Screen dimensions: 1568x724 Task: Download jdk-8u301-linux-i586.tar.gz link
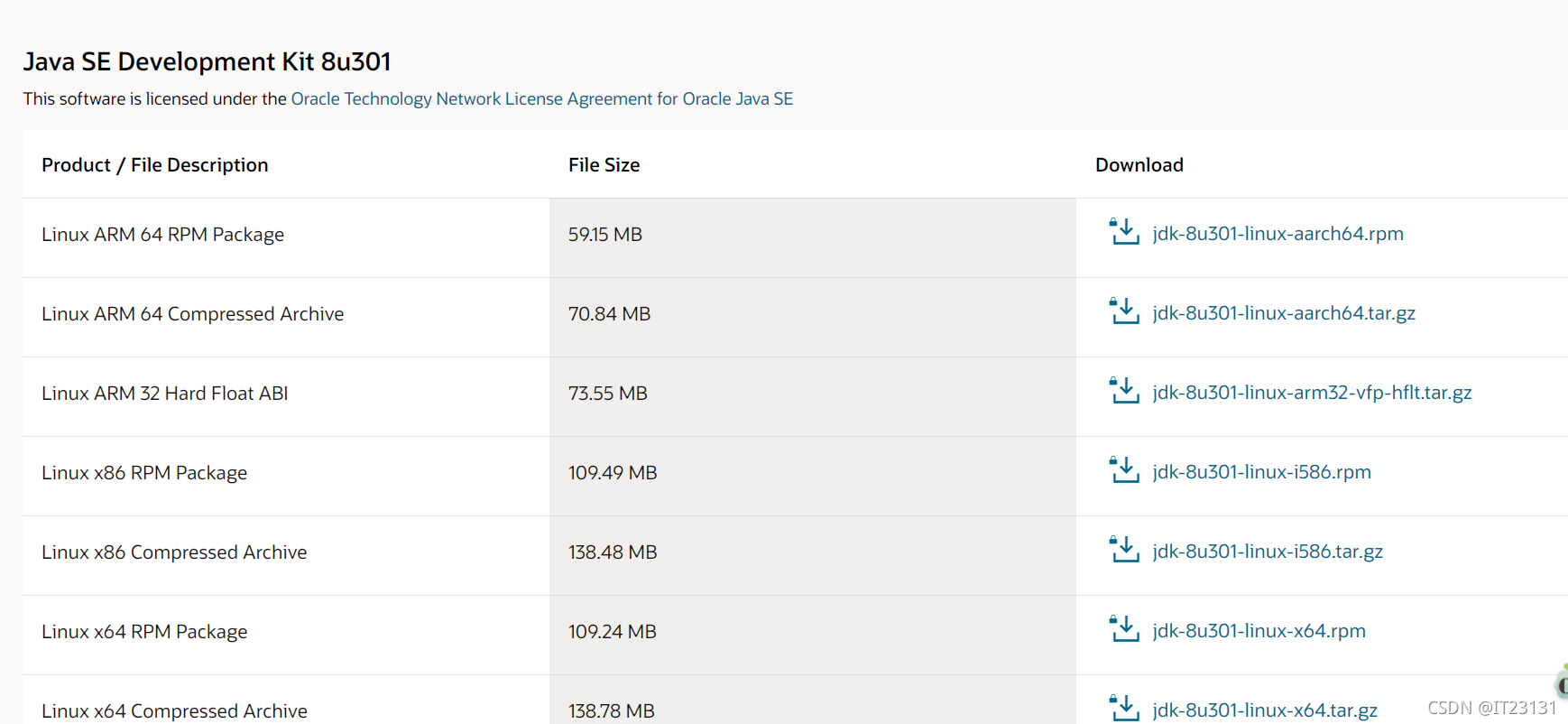[1268, 552]
